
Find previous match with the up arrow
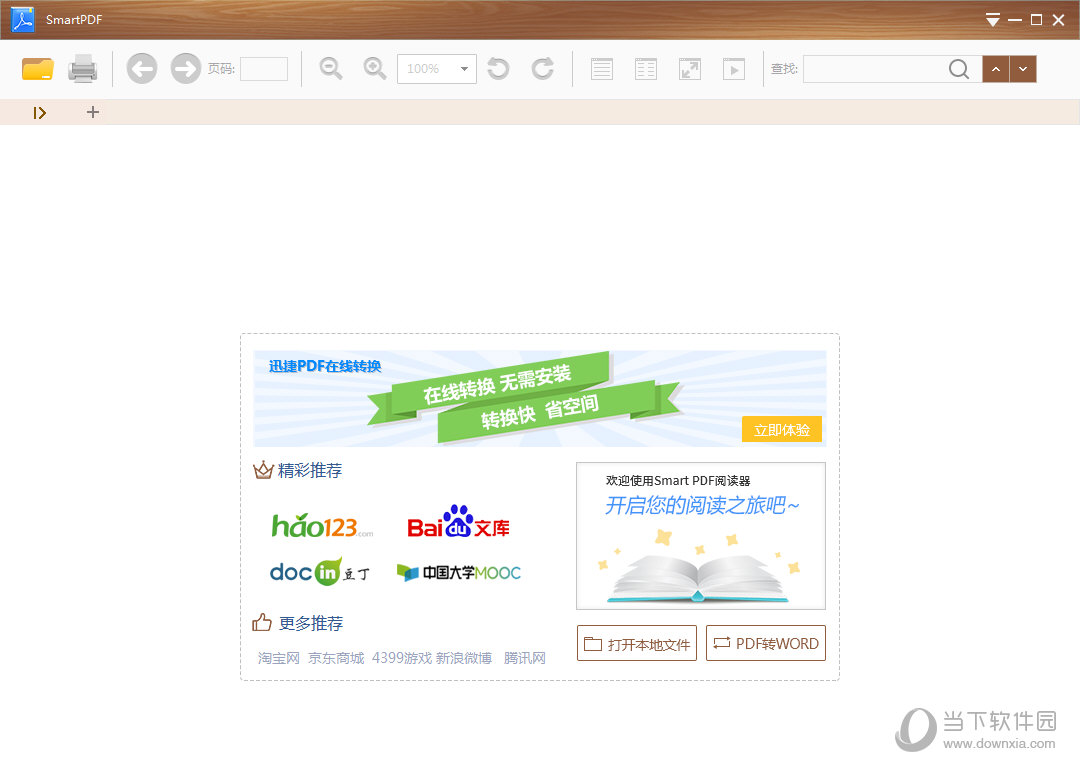(996, 69)
